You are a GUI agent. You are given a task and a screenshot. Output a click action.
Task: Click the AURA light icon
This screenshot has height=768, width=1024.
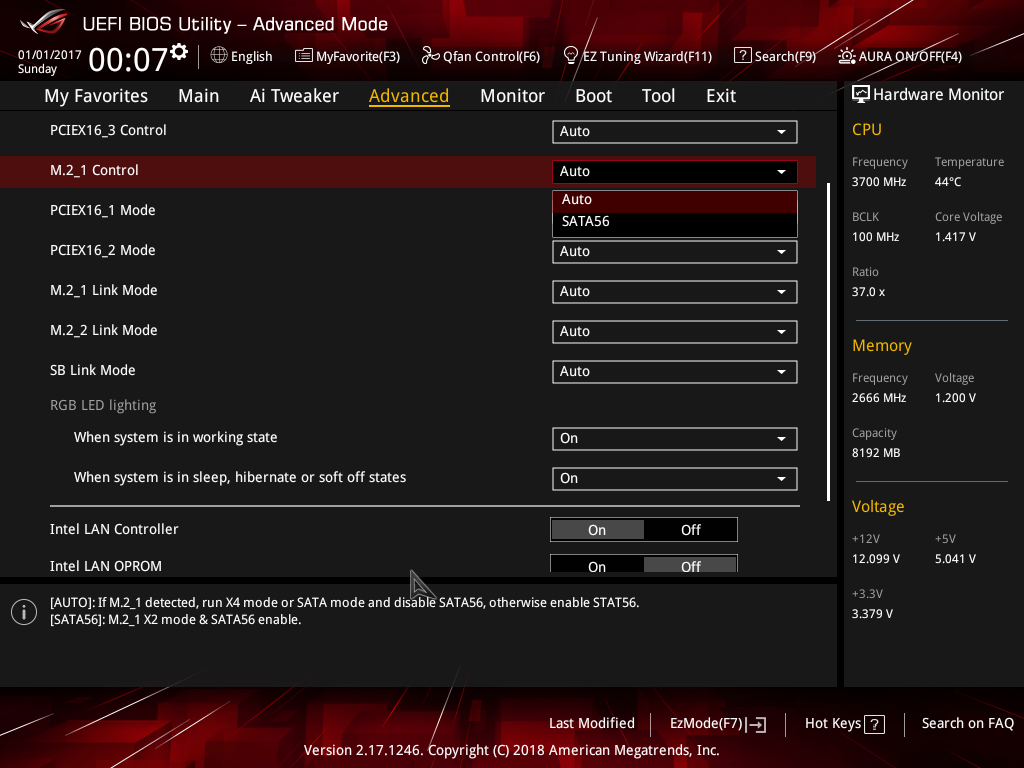(x=846, y=56)
